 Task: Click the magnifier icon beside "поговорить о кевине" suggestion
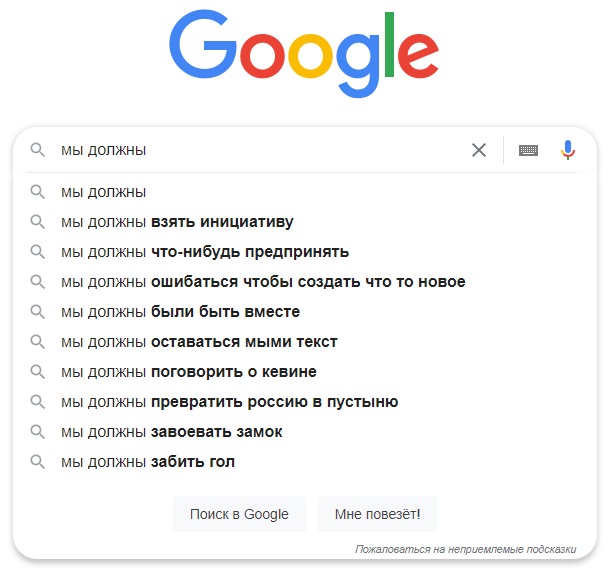coord(37,372)
